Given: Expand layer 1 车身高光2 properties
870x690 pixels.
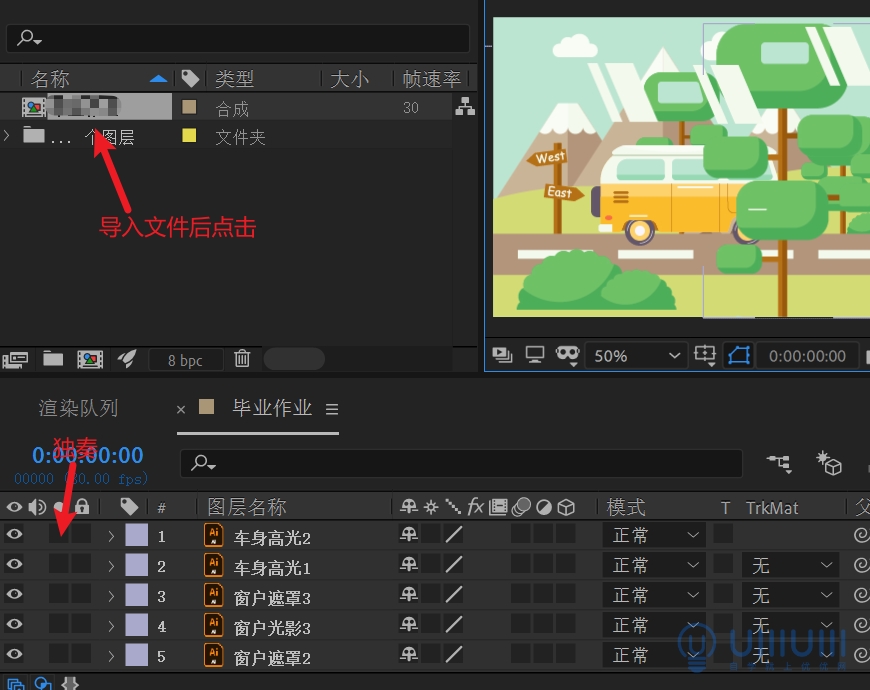Looking at the screenshot, I should (111, 536).
